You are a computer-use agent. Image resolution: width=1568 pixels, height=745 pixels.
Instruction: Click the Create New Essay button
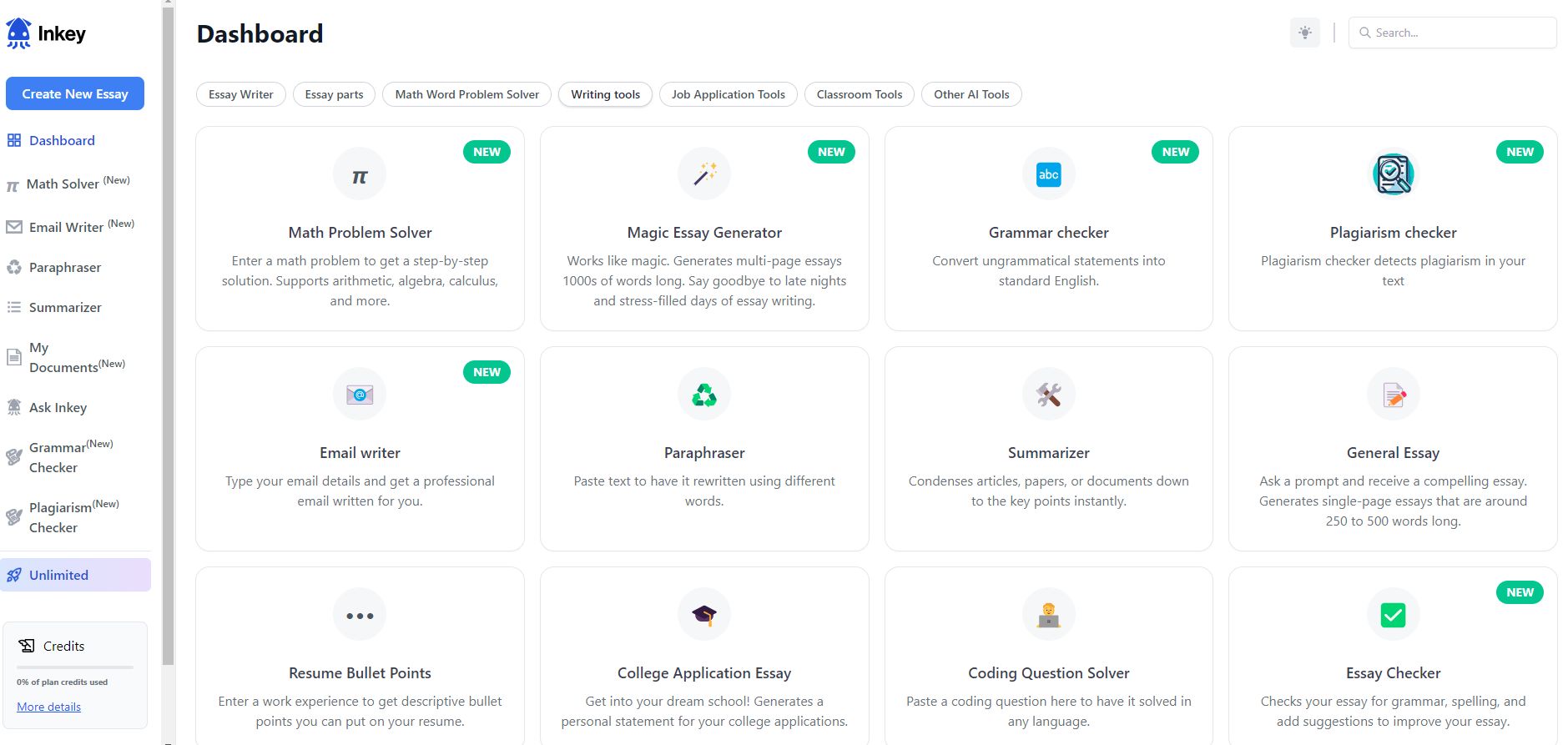point(74,93)
